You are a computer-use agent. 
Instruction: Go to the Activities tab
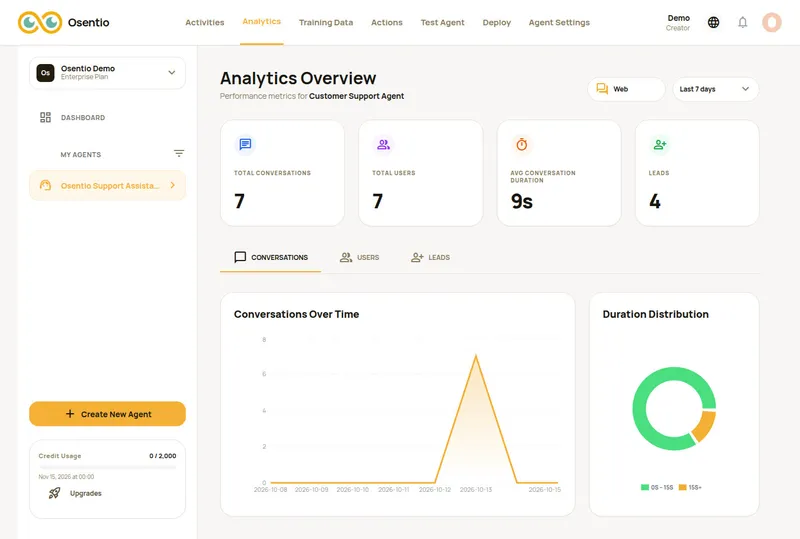pyautogui.click(x=205, y=22)
